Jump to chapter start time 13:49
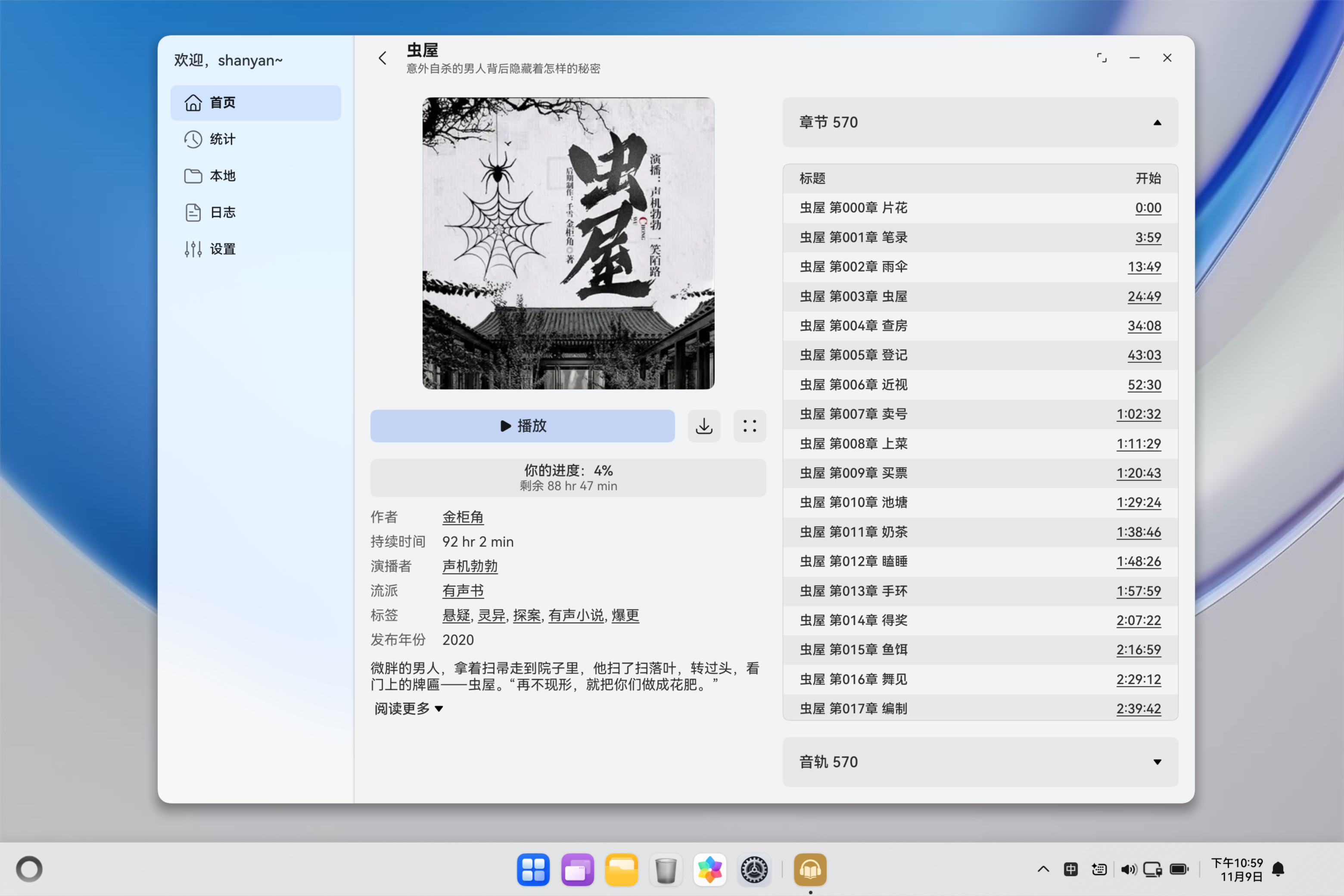This screenshot has height=896, width=1344. tap(1144, 267)
